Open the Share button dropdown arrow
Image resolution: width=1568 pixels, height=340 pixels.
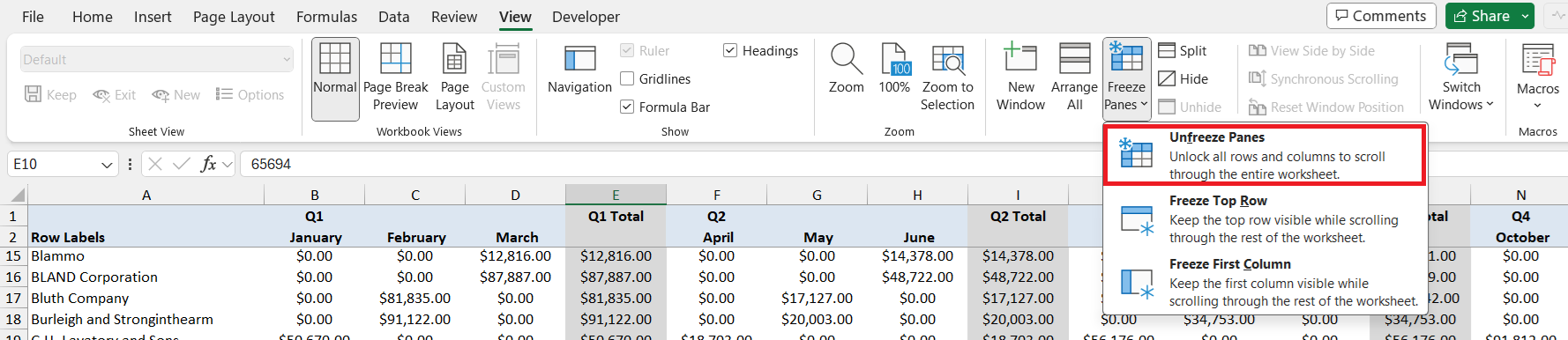(1525, 16)
